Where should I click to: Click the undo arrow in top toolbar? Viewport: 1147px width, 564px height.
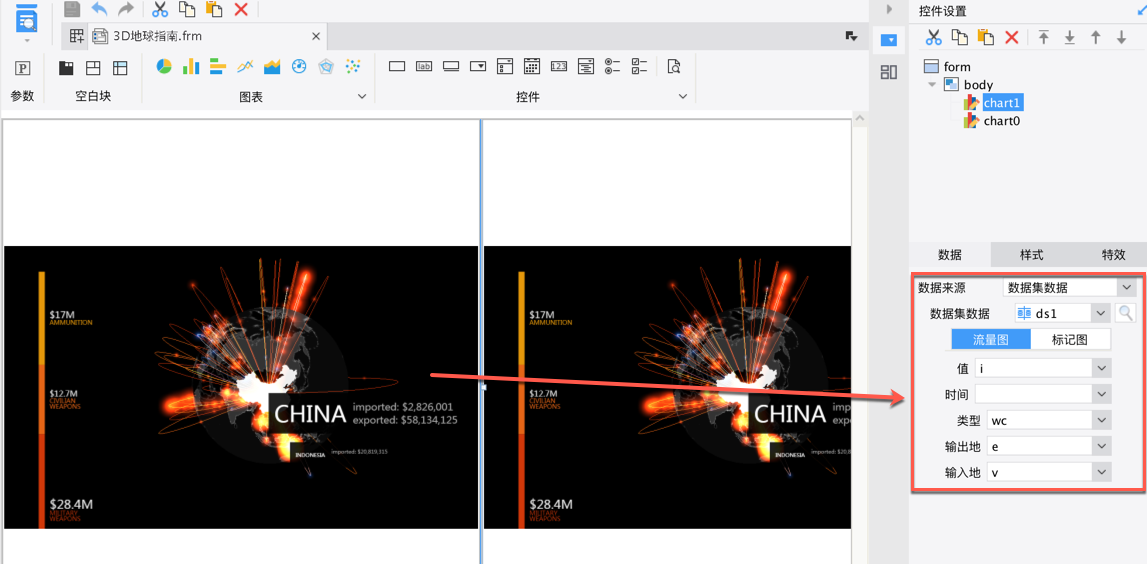99,9
